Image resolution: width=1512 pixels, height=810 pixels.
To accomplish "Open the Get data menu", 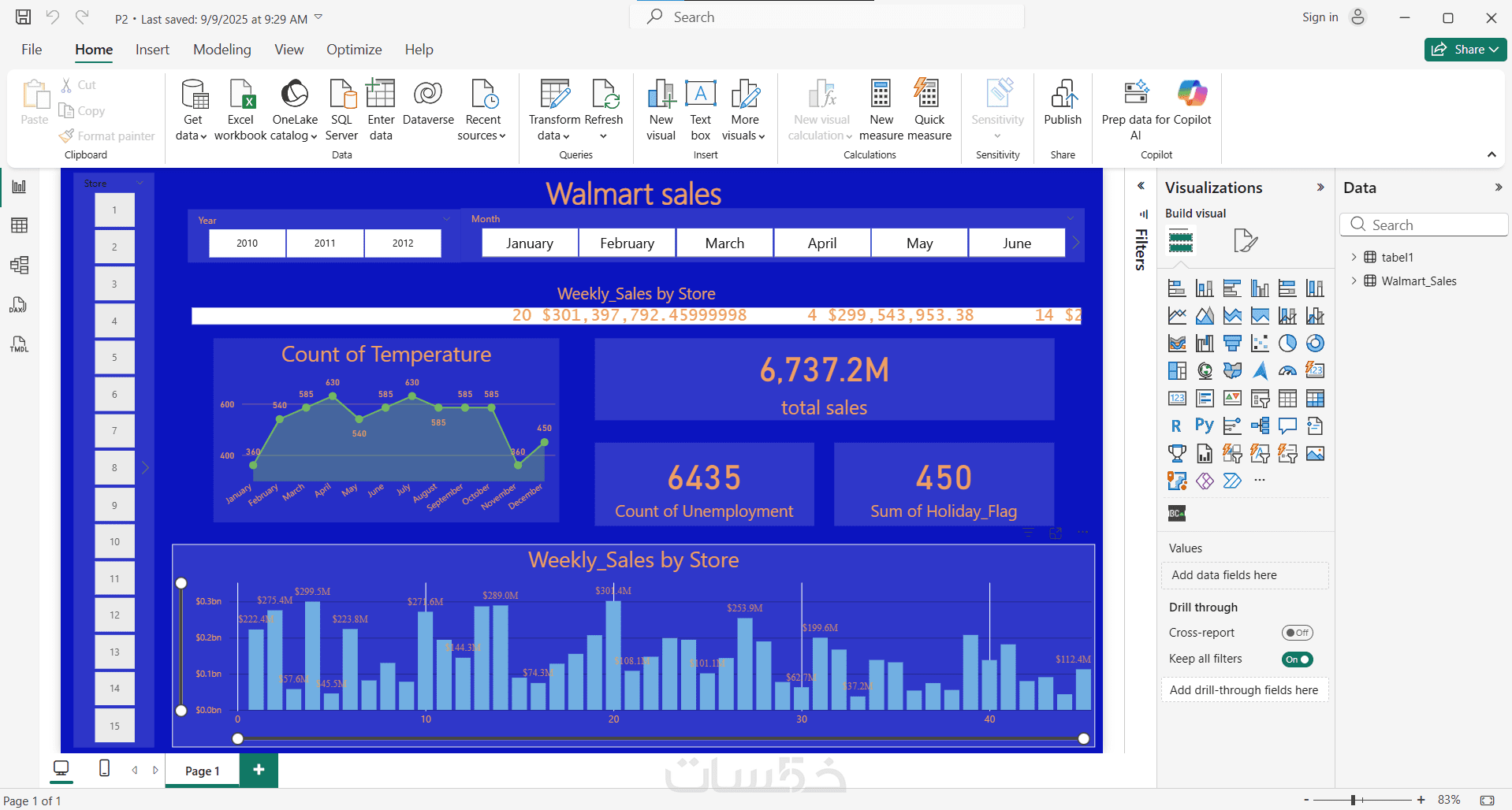I will click(192, 110).
